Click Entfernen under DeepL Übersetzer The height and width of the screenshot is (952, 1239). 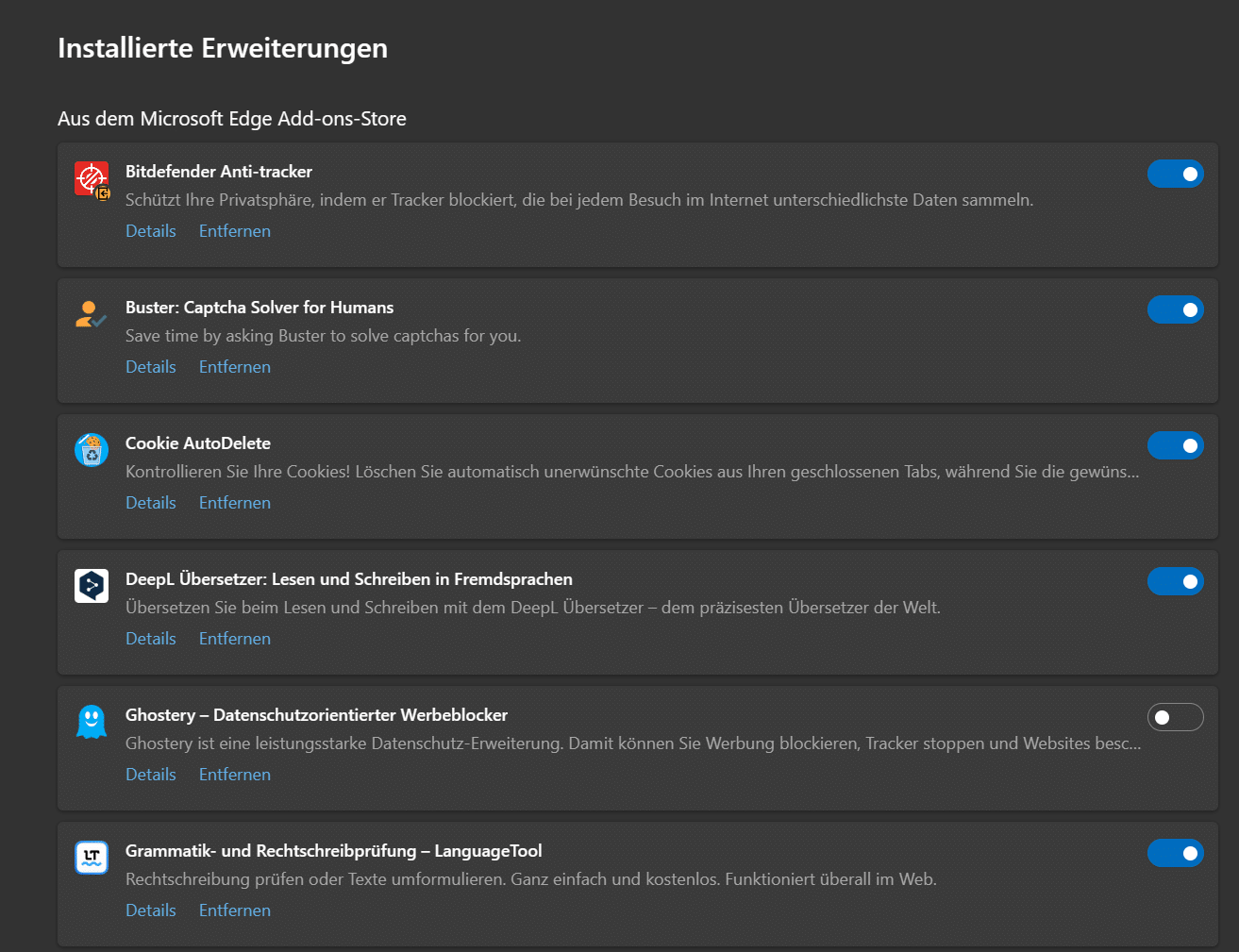point(235,639)
